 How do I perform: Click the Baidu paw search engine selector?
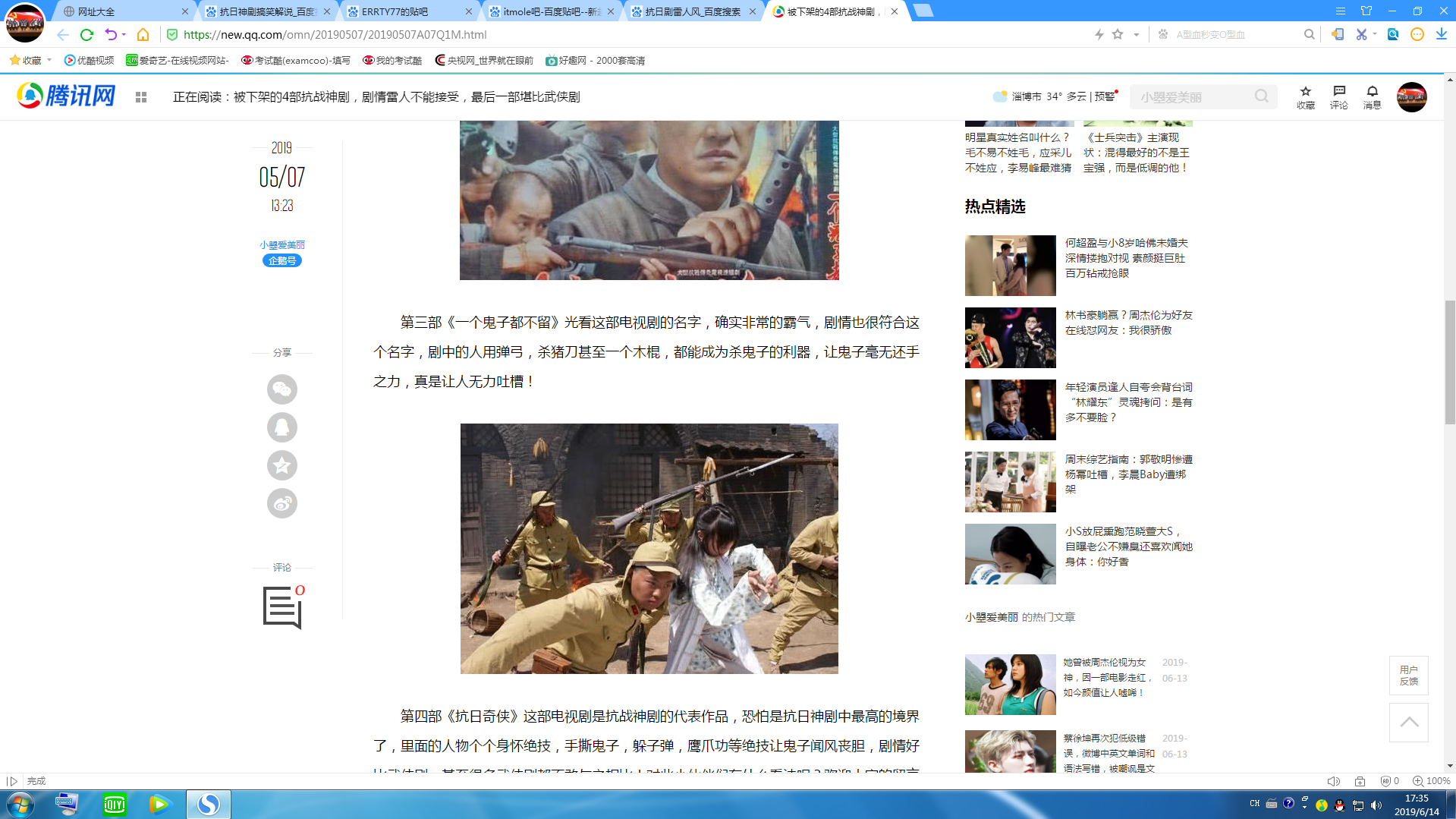1163,34
